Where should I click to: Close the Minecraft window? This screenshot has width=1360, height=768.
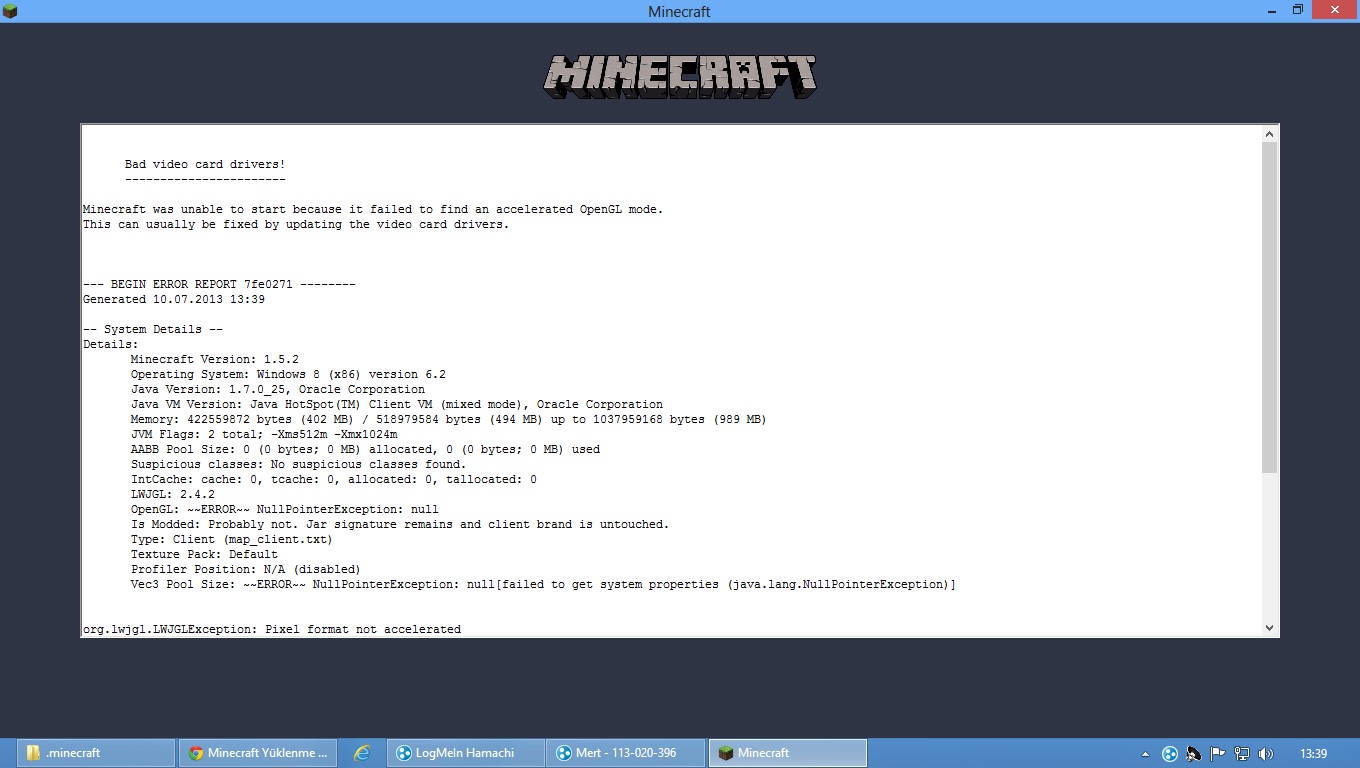tap(1335, 9)
